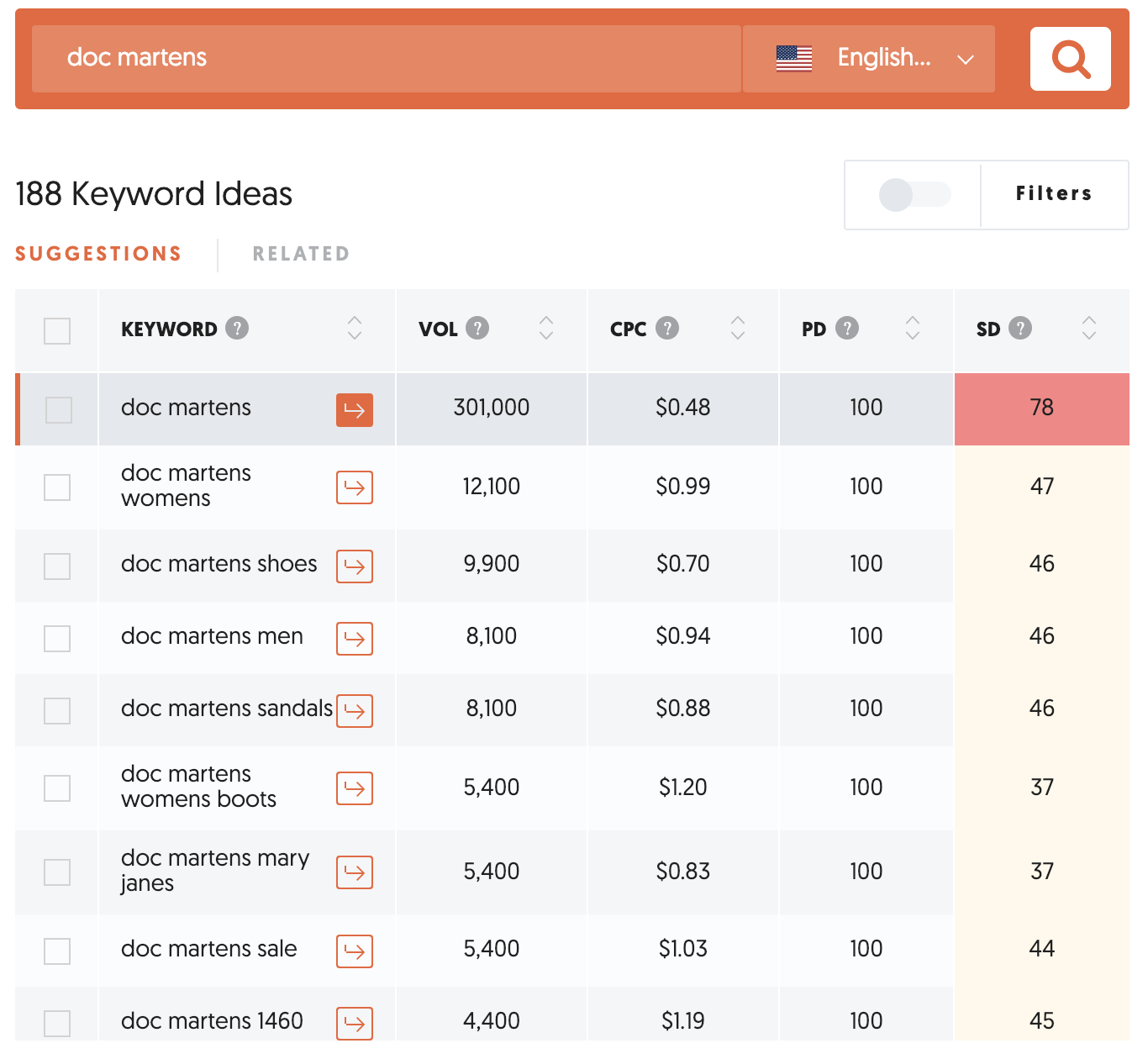
Task: Check the box for doc martens mary janes
Action: coord(57,872)
